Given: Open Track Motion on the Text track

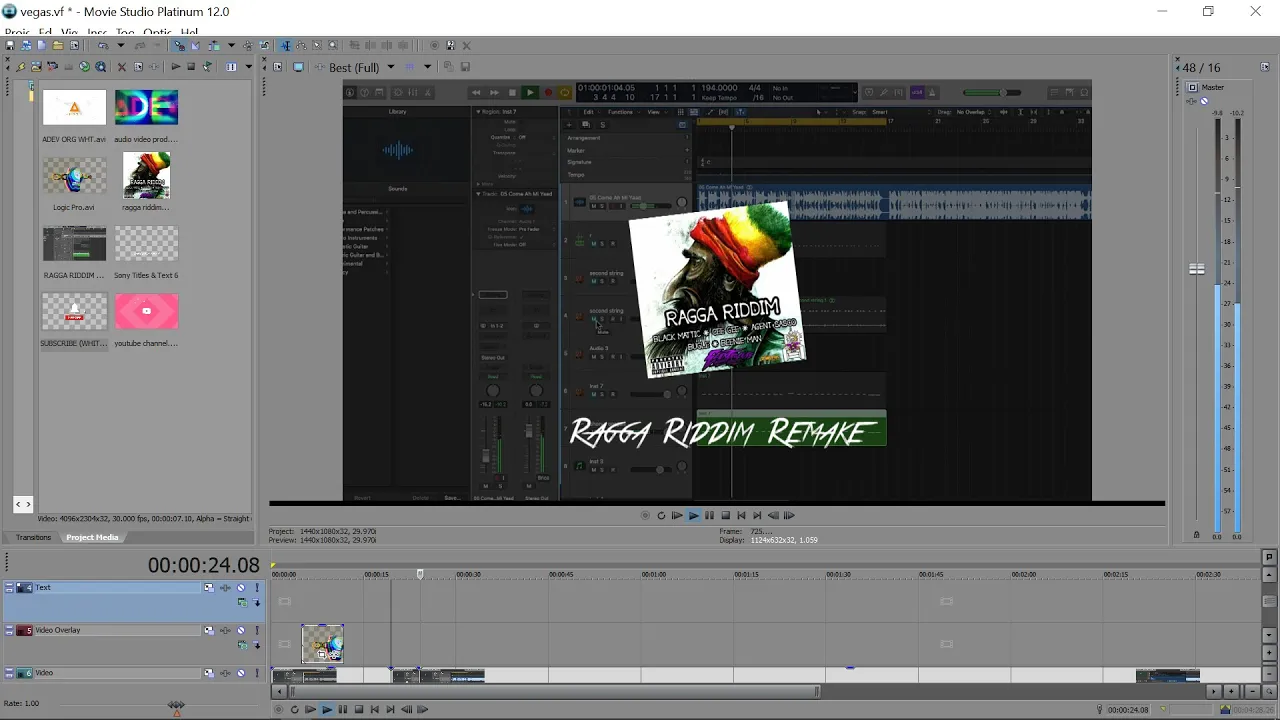Looking at the screenshot, I should 209,588.
